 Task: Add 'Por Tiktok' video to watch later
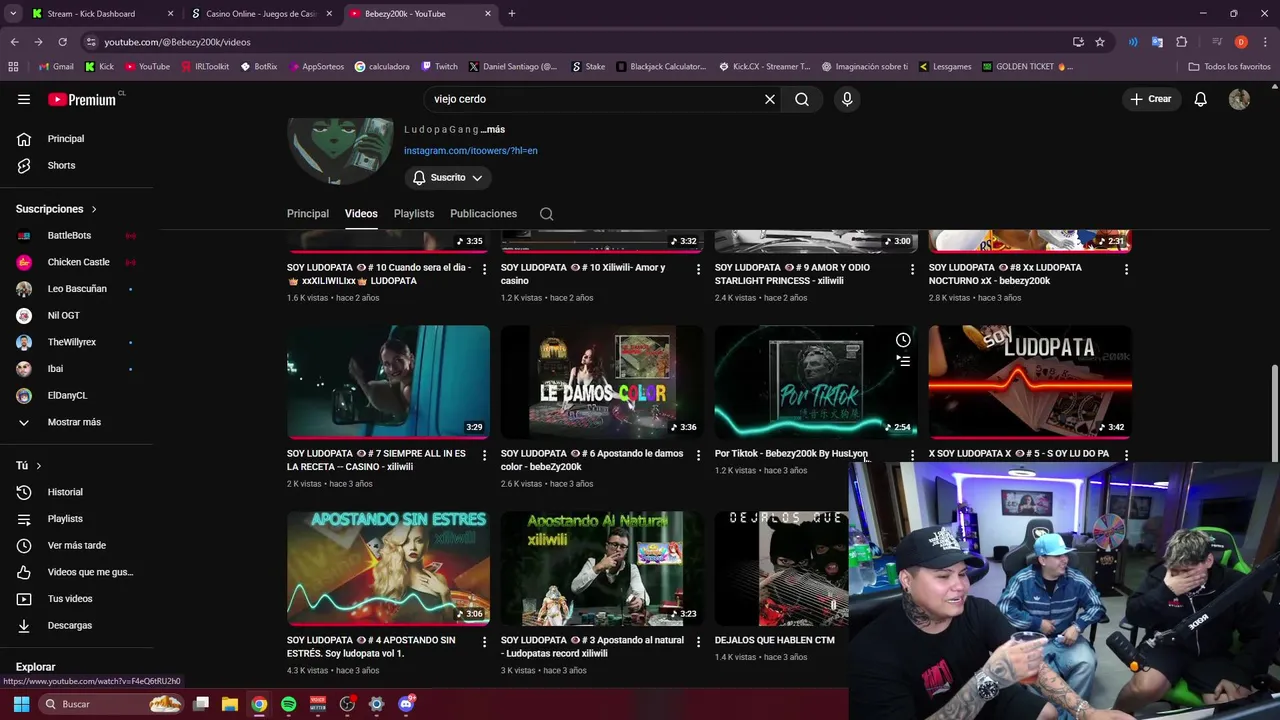point(903,340)
